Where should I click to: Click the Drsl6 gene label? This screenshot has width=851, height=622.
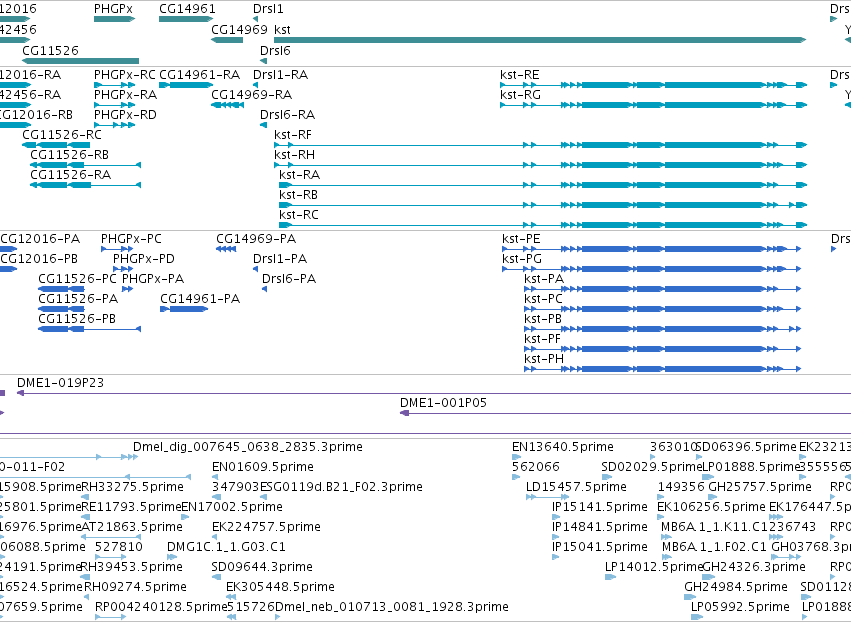(275, 50)
